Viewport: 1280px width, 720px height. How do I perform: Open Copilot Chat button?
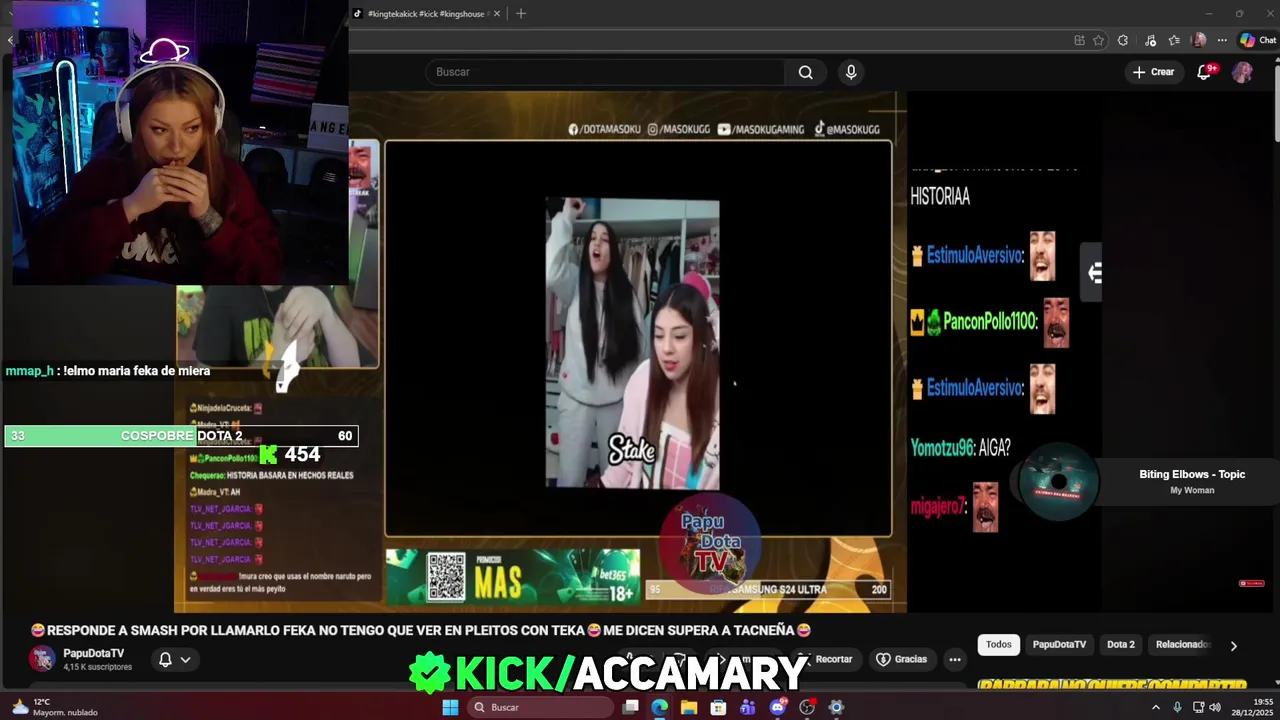pyautogui.click(x=1257, y=41)
